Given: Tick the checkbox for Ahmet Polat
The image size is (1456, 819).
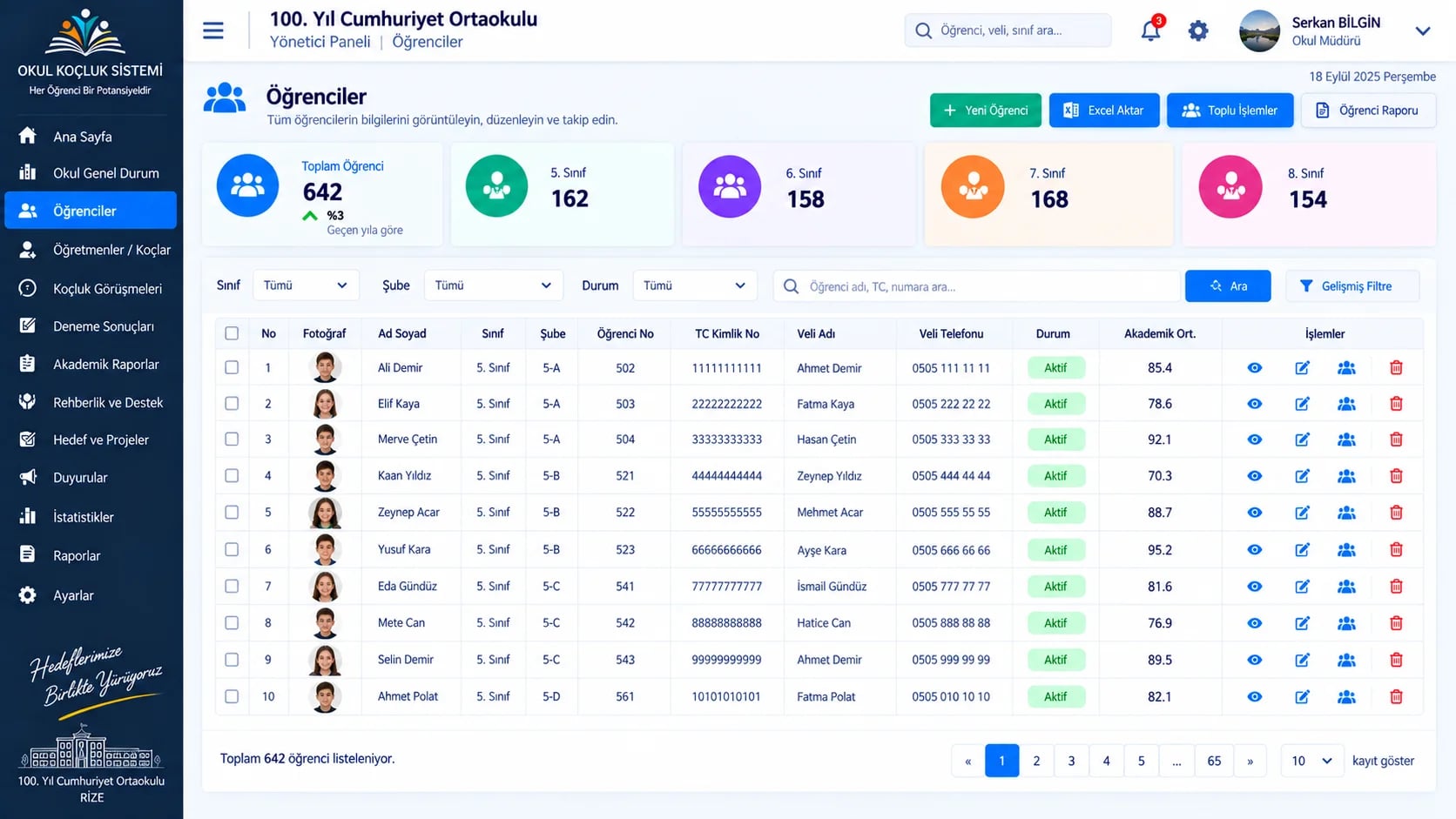Looking at the screenshot, I should pyautogui.click(x=232, y=696).
